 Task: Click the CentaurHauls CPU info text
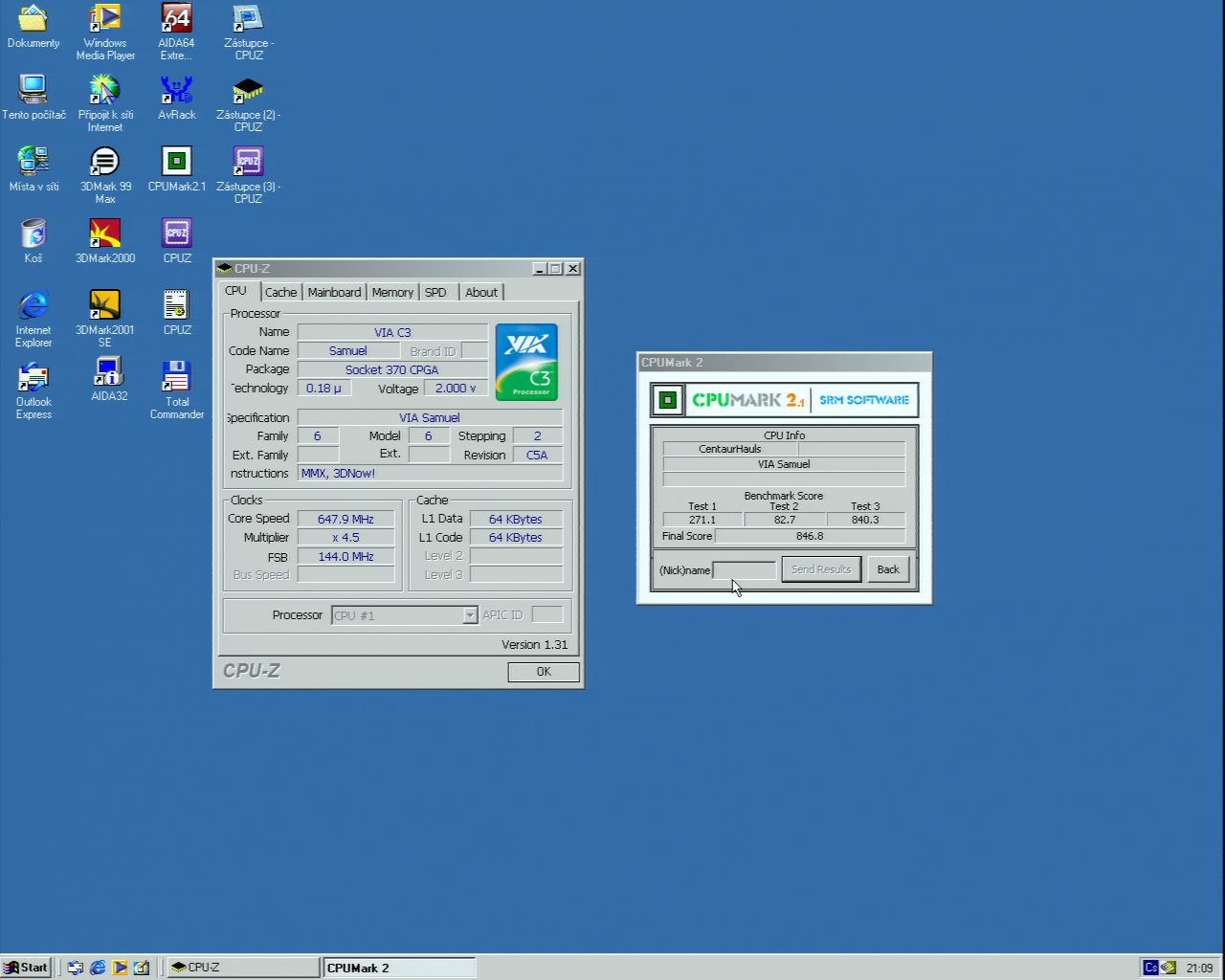(730, 449)
